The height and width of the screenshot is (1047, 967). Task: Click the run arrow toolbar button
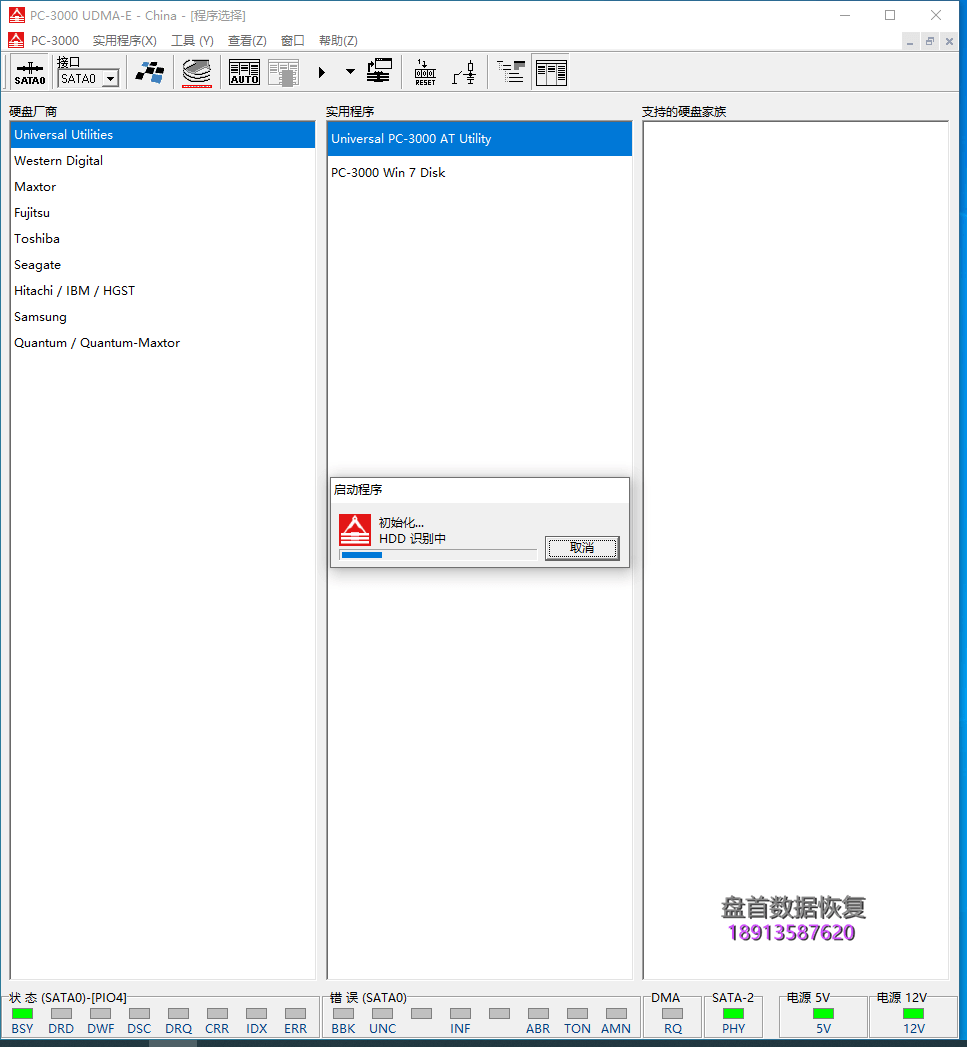(x=322, y=72)
